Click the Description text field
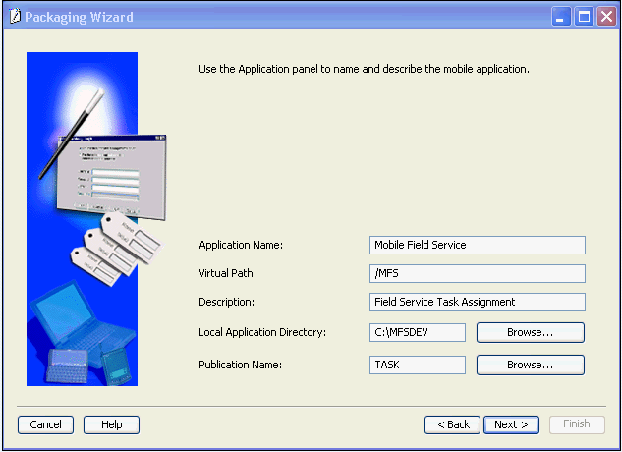622x452 pixels. click(477, 302)
